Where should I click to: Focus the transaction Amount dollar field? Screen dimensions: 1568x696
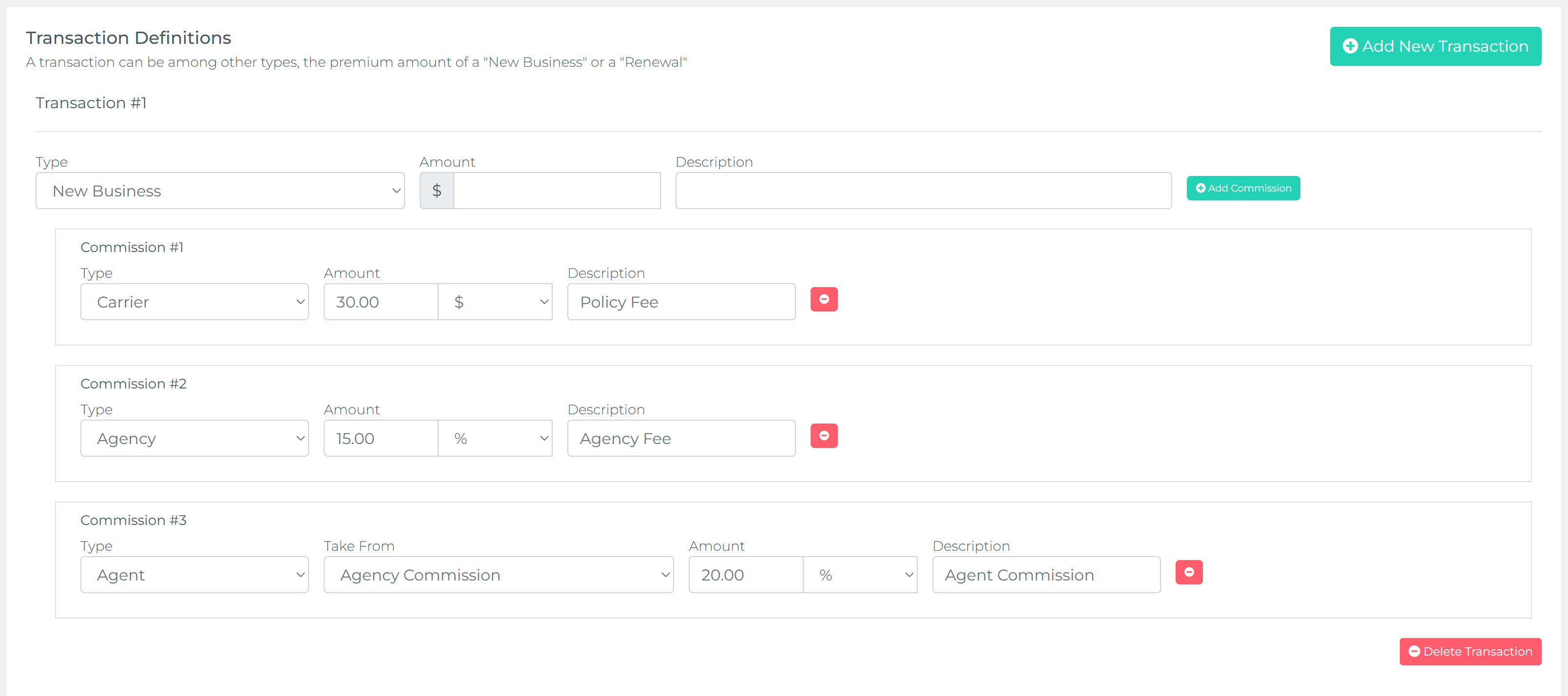[x=556, y=191]
